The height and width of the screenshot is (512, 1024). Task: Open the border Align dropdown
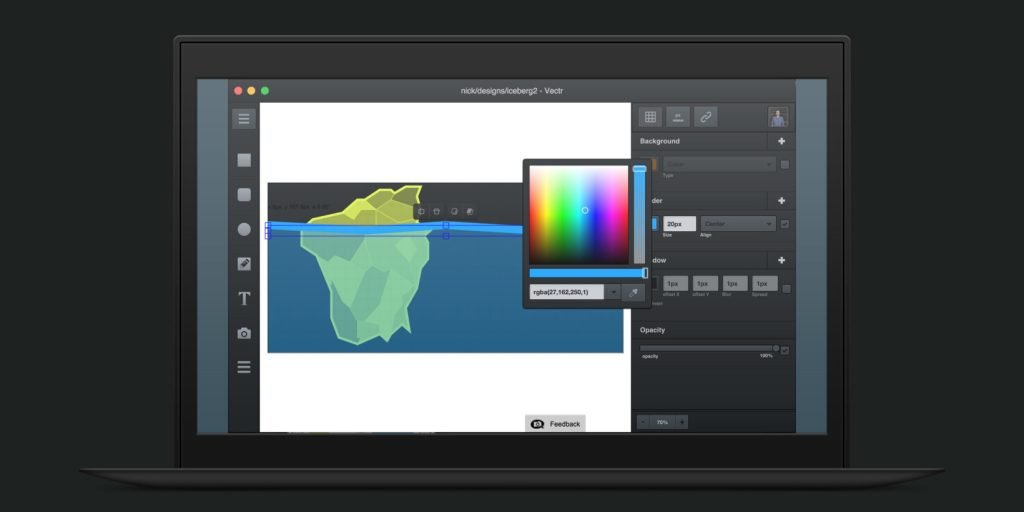tap(738, 224)
